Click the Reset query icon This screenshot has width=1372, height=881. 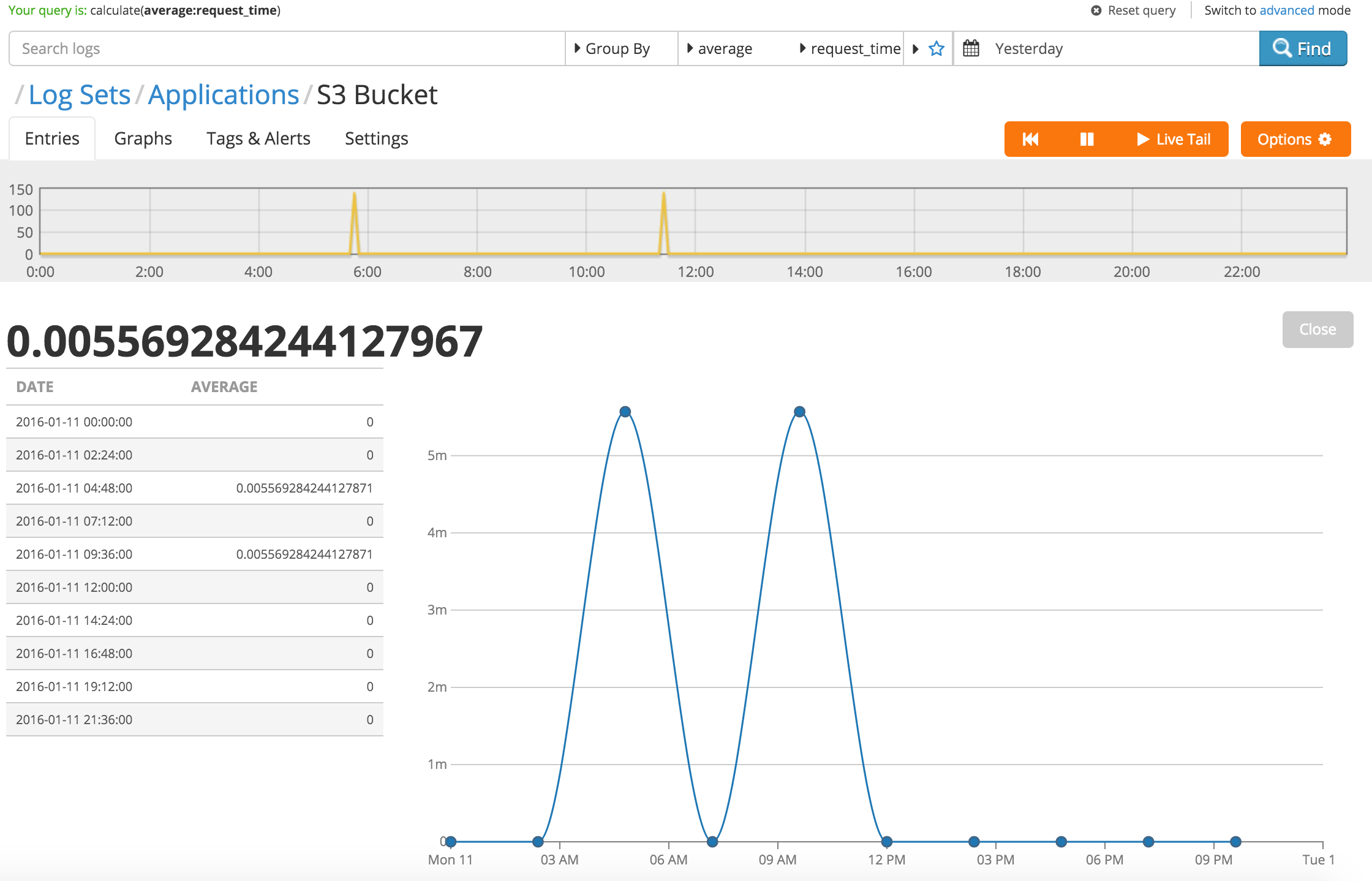pyautogui.click(x=1096, y=10)
